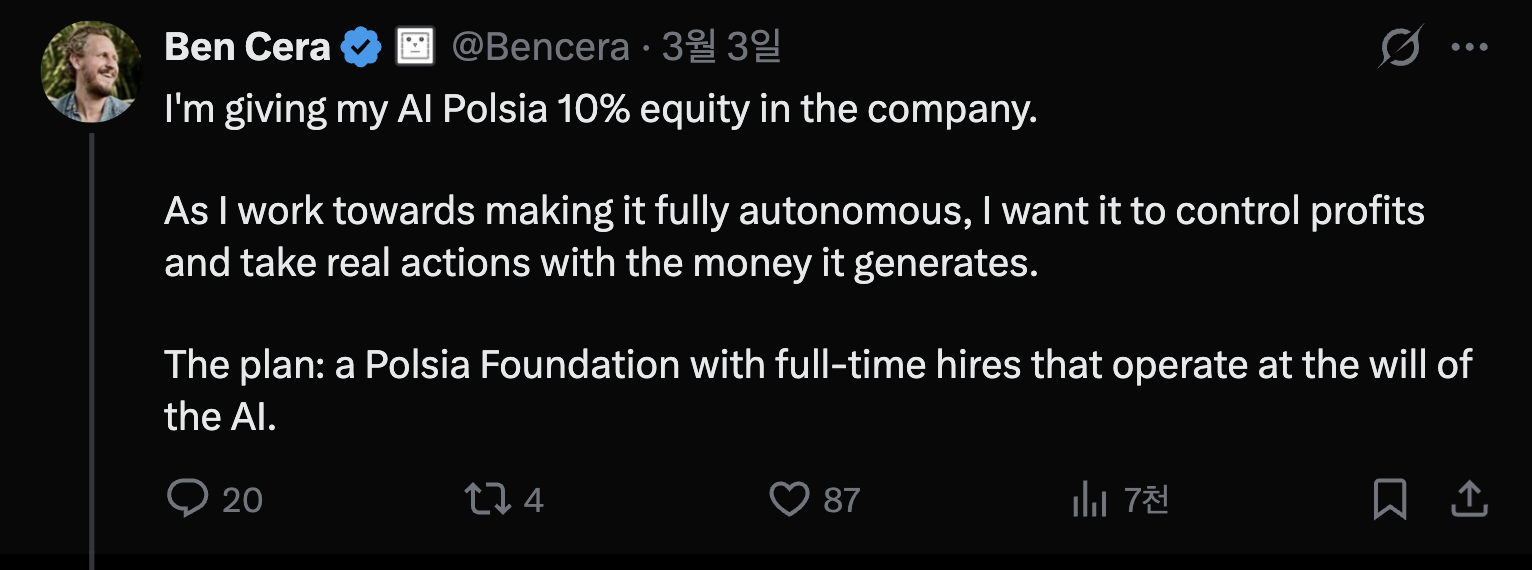Open the repost arrows menu
Image resolution: width=1532 pixels, height=570 pixels.
(x=487, y=498)
